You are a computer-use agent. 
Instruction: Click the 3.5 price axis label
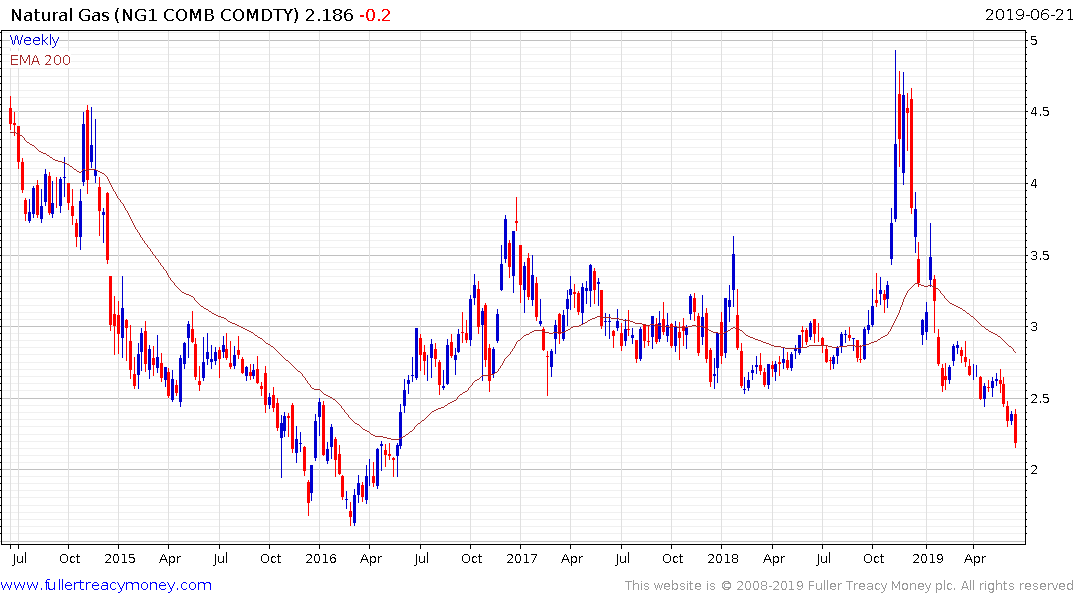pyautogui.click(x=1042, y=256)
